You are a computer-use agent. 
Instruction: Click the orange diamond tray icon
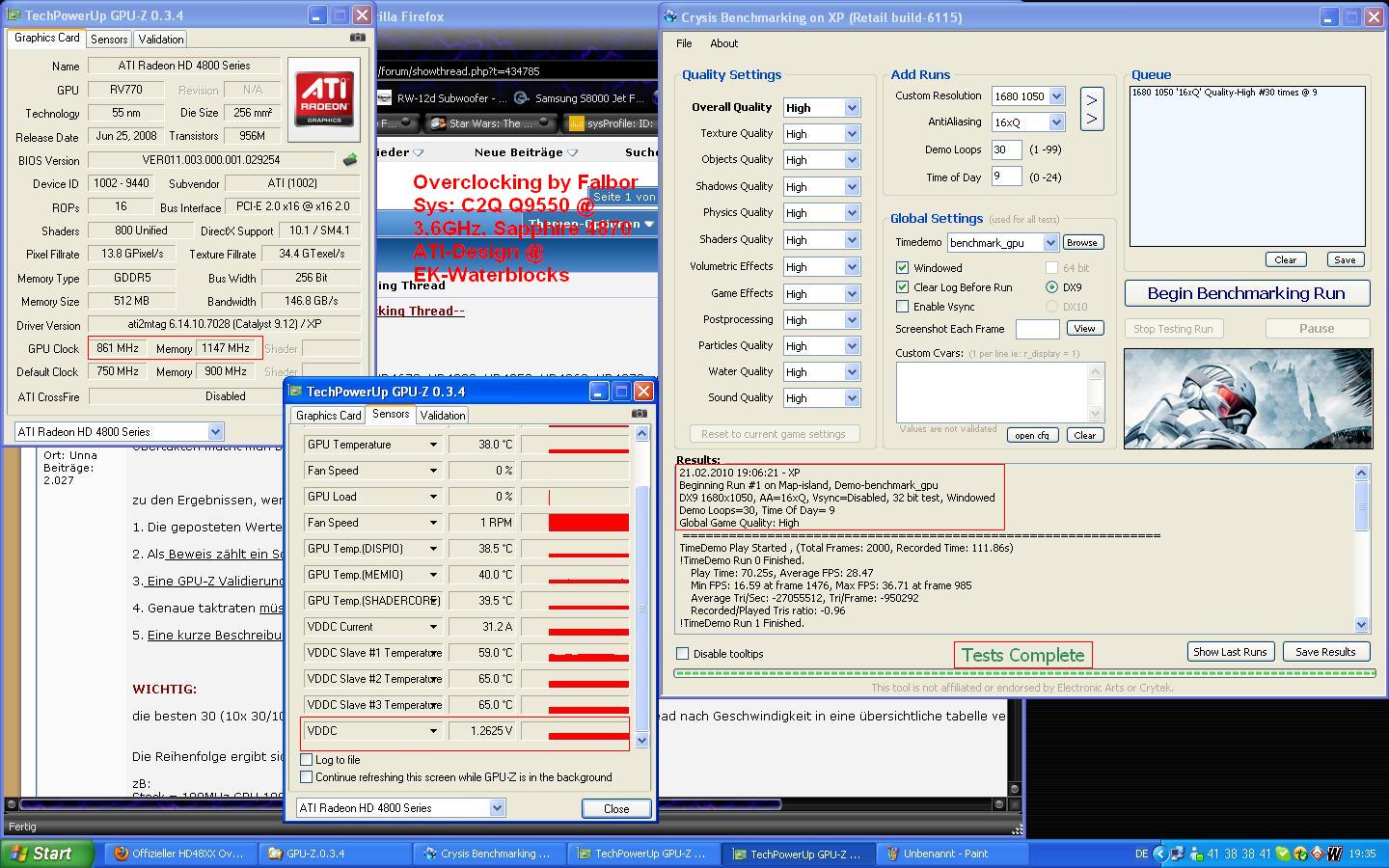[x=1318, y=854]
